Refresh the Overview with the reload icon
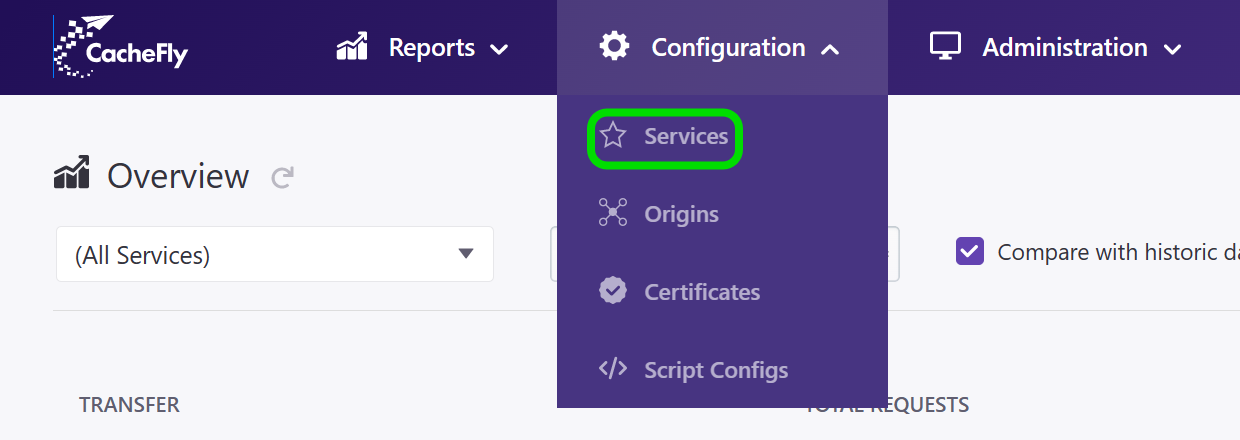The image size is (1240, 440). [x=283, y=178]
